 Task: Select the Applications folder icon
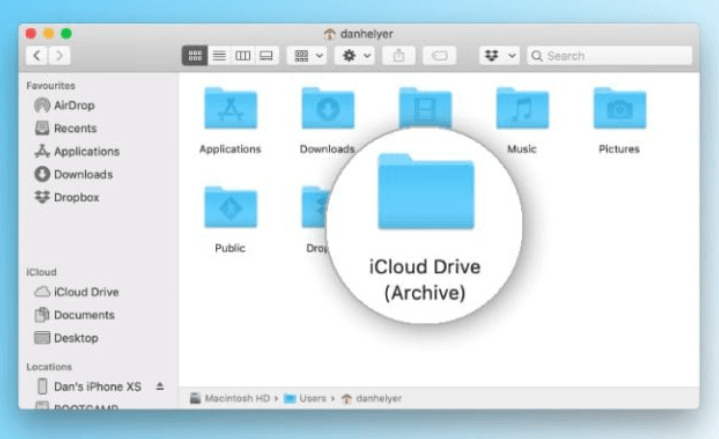click(x=230, y=109)
